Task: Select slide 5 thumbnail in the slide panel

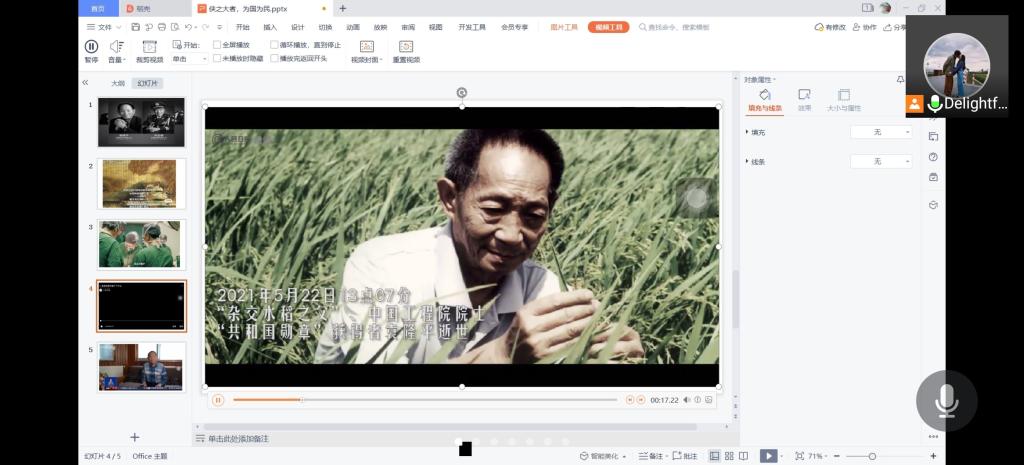Action: (141, 367)
